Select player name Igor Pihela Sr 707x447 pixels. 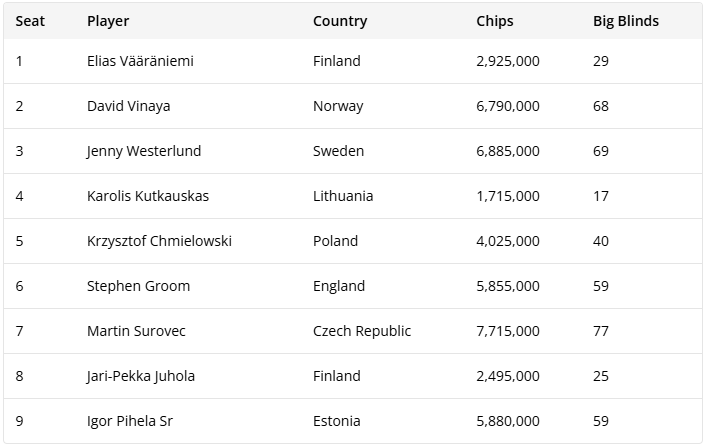[x=130, y=421]
